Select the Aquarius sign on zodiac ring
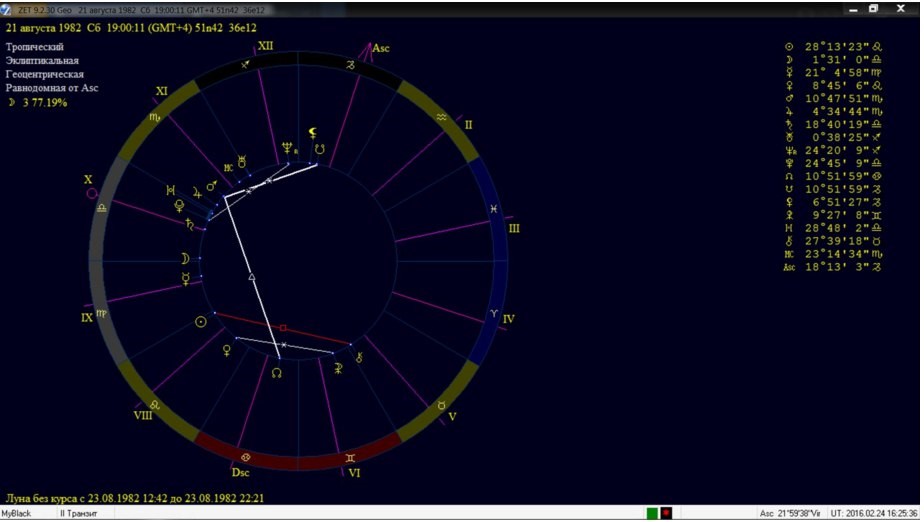The width and height of the screenshot is (924, 522). click(442, 117)
